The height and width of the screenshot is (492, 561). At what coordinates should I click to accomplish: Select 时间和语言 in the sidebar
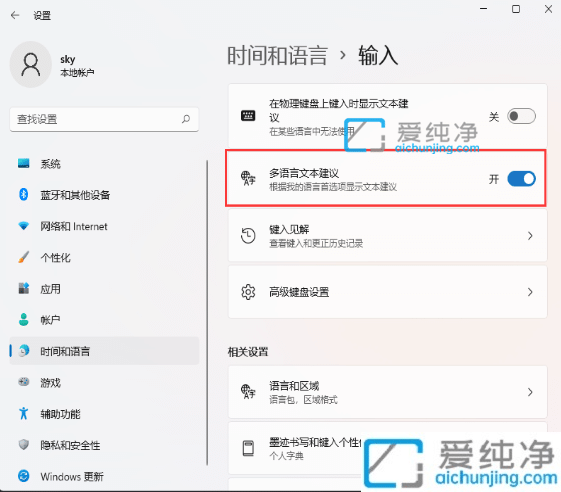(104, 351)
